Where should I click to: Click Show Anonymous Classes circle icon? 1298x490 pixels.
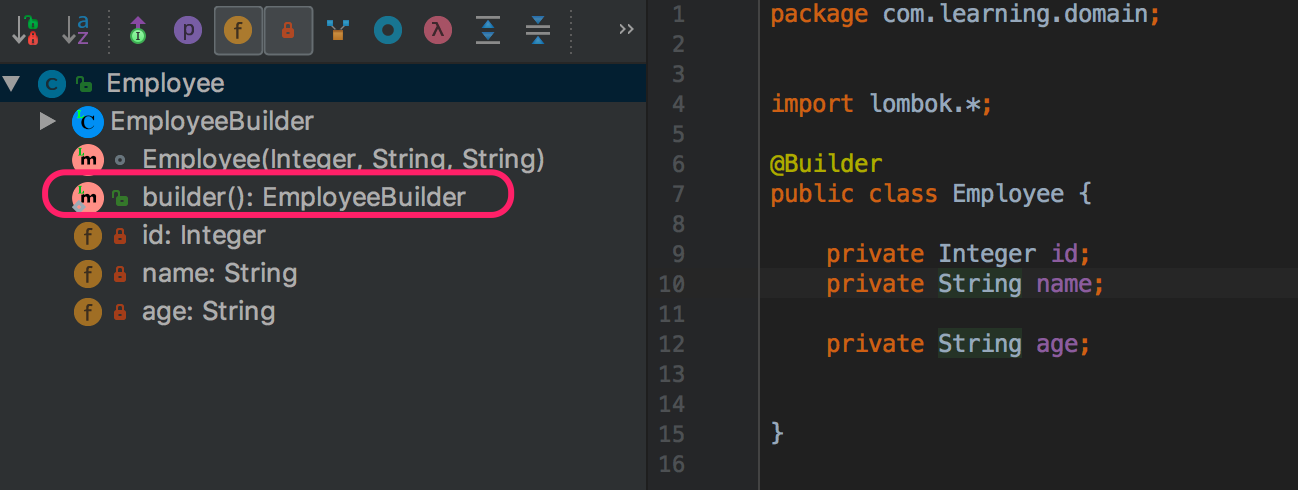388,30
